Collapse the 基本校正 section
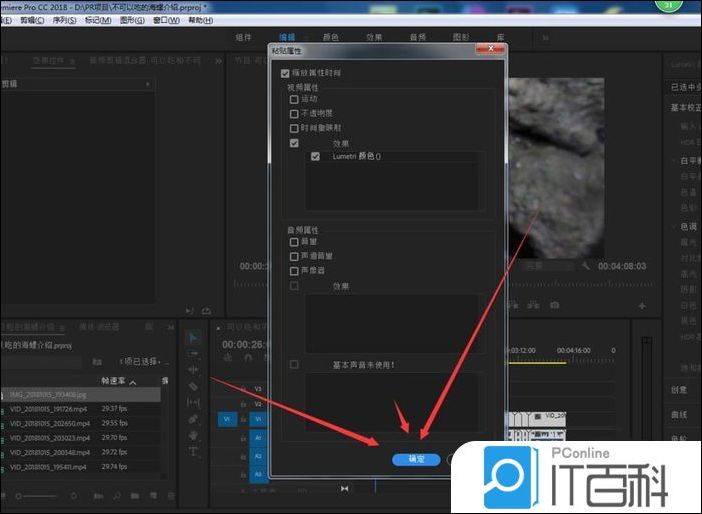Screen dimensions: 702x514 coord(684,108)
